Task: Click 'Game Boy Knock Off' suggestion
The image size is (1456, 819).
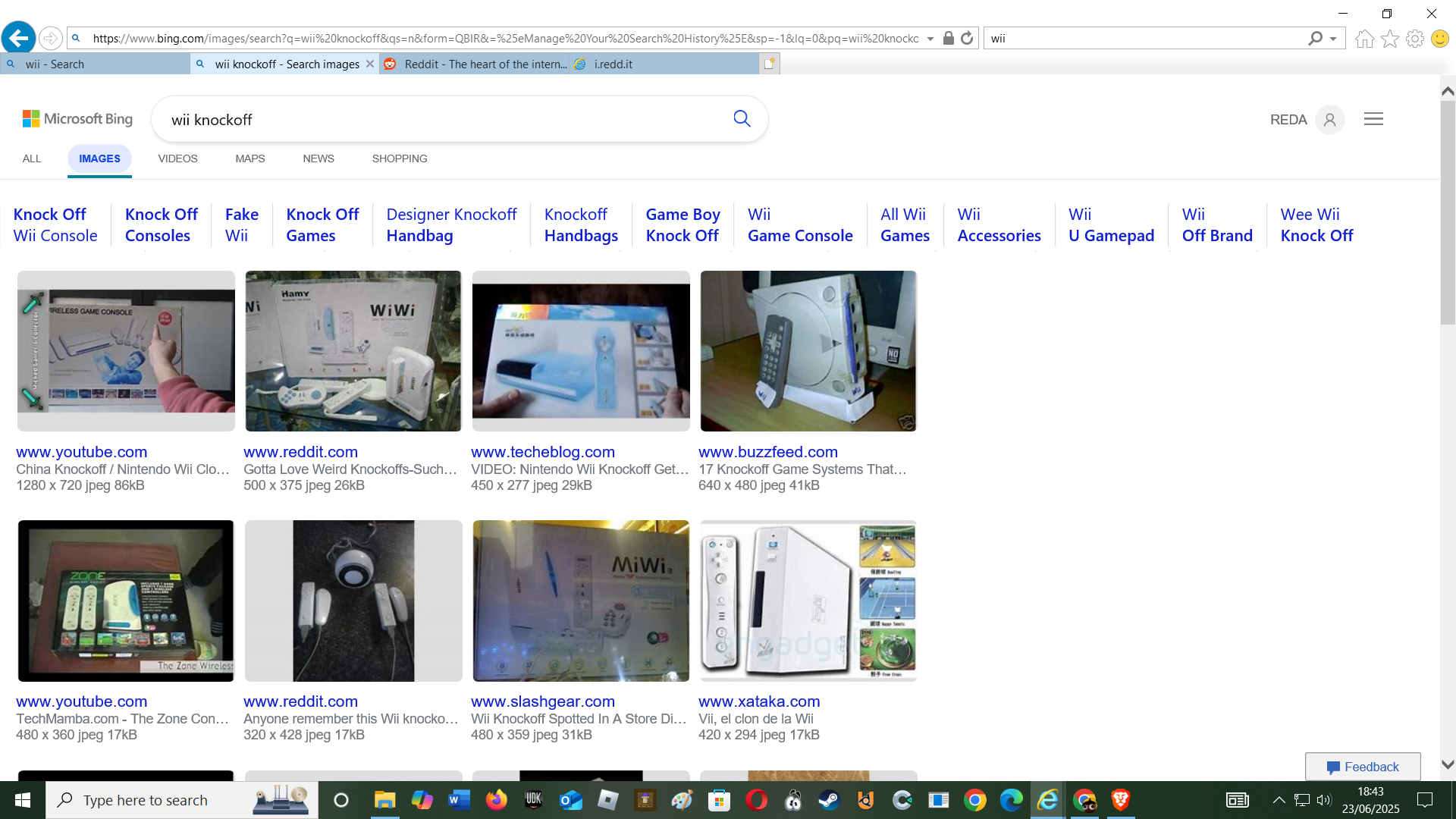Action: click(682, 224)
